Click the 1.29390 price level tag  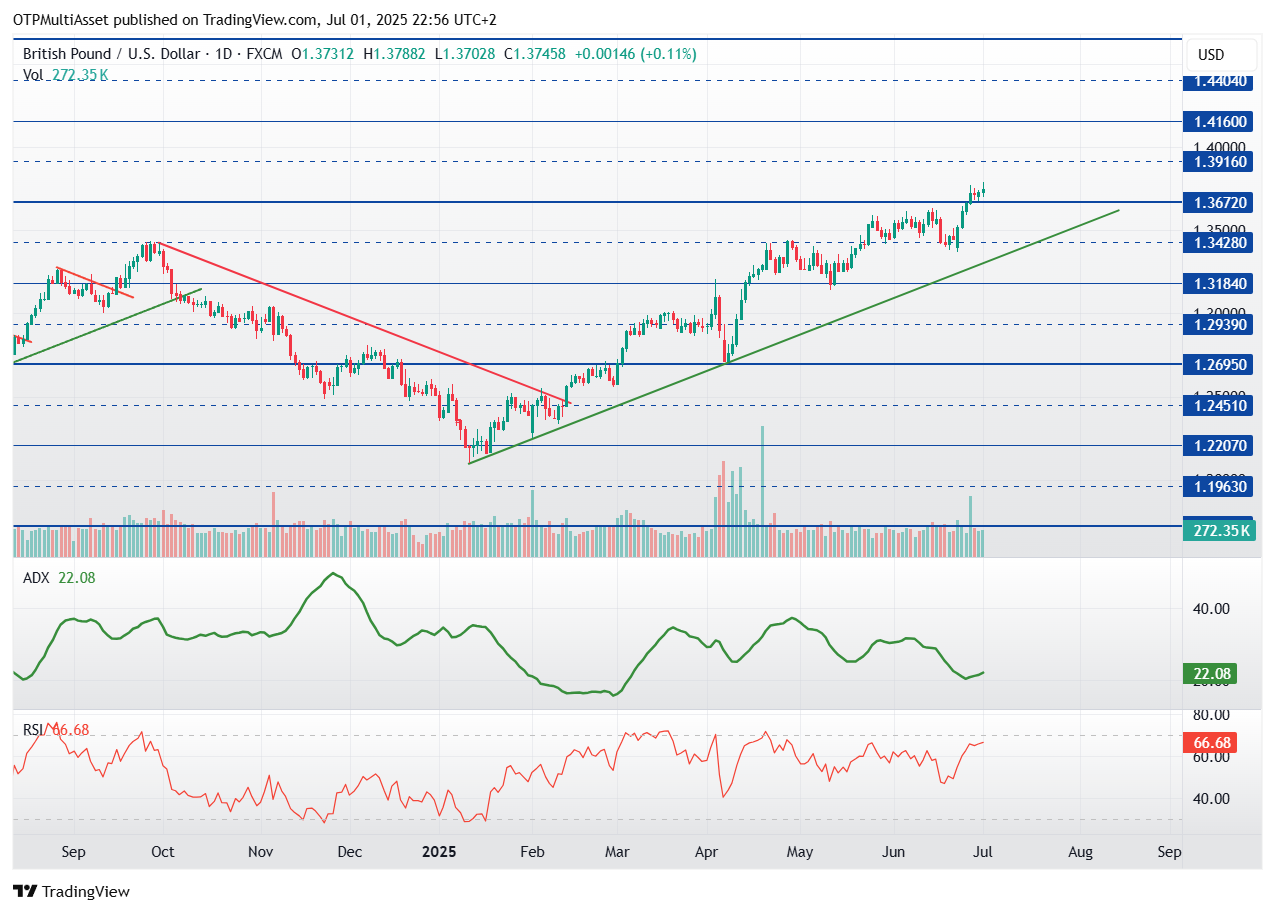(1219, 324)
